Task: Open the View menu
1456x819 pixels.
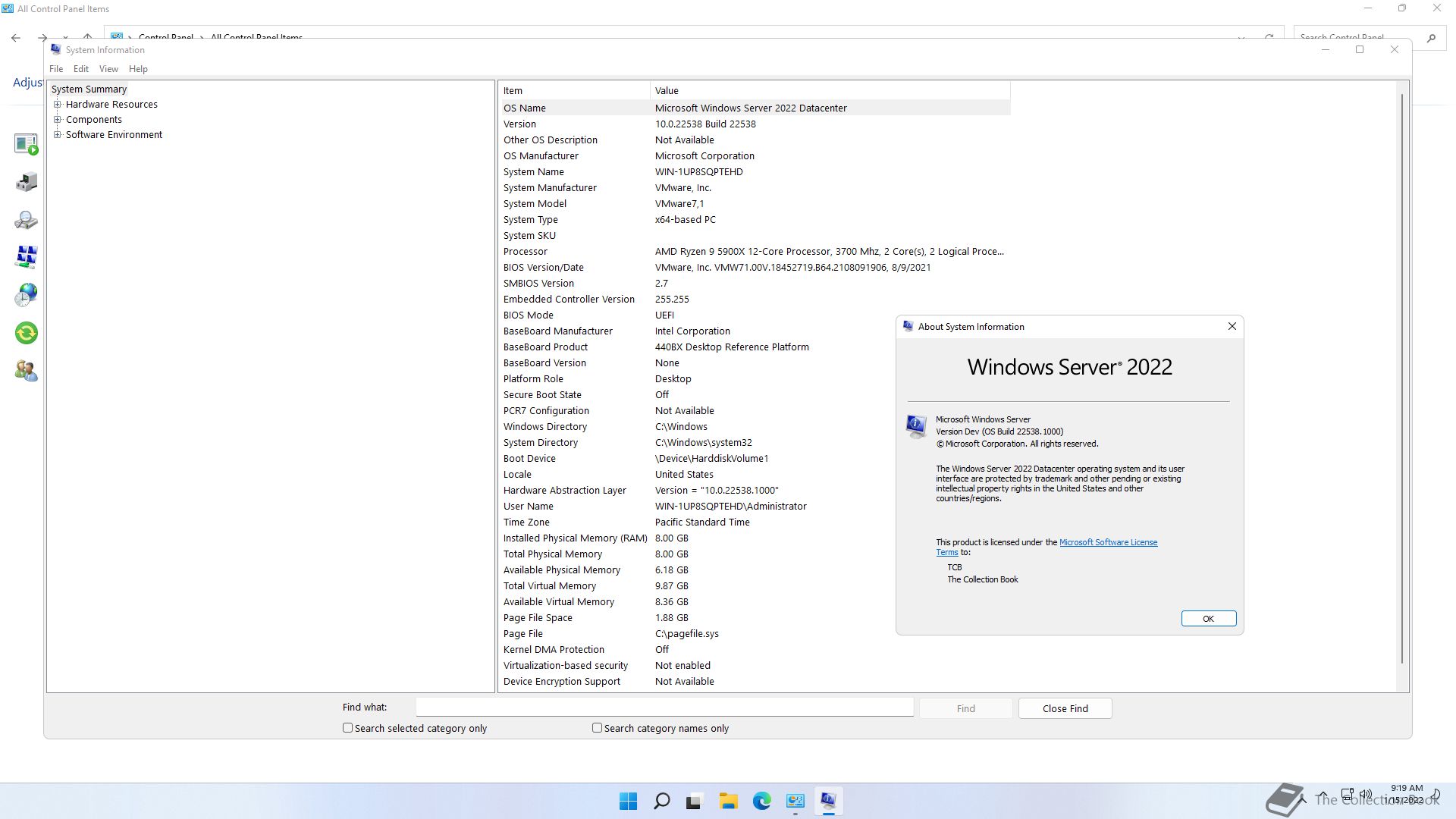Action: click(x=108, y=68)
